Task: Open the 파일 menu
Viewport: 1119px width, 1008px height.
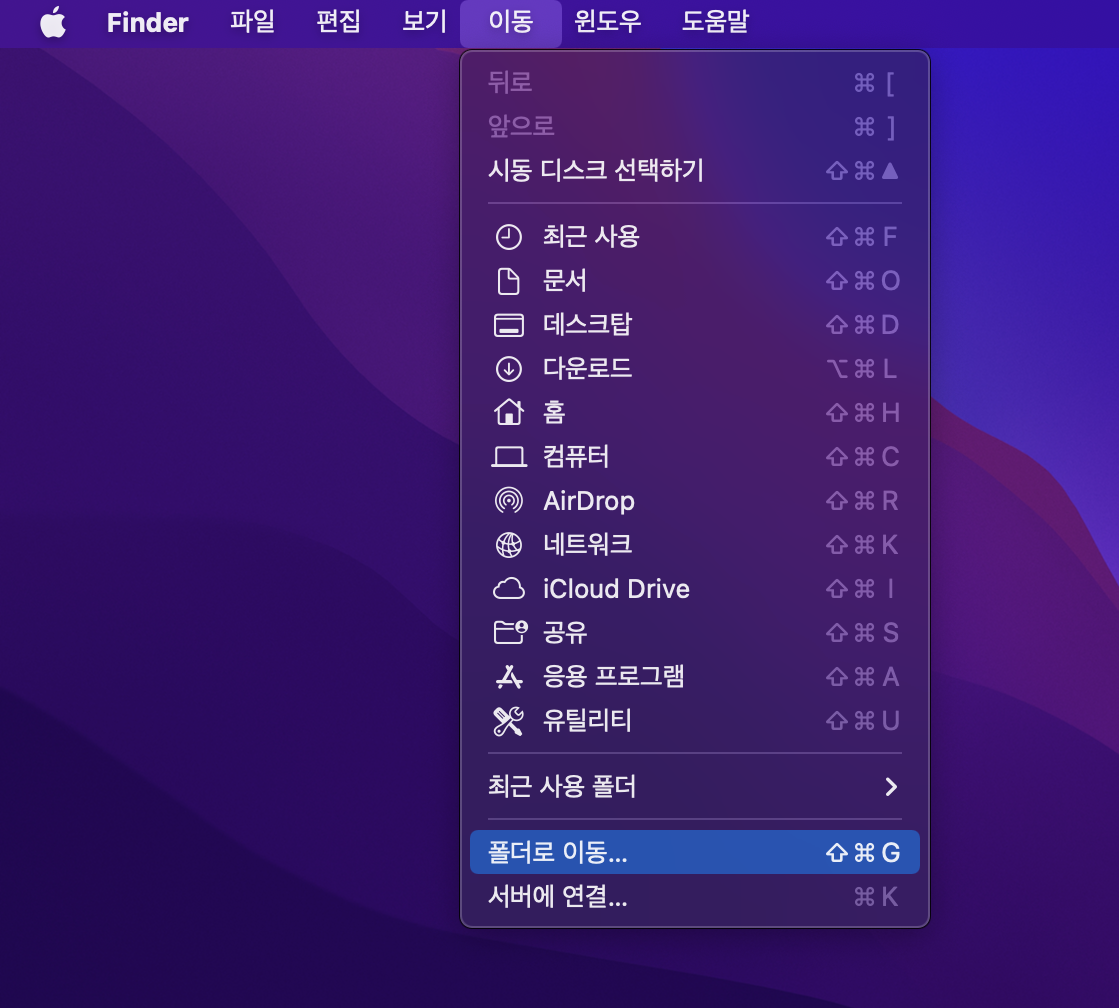Action: [252, 22]
